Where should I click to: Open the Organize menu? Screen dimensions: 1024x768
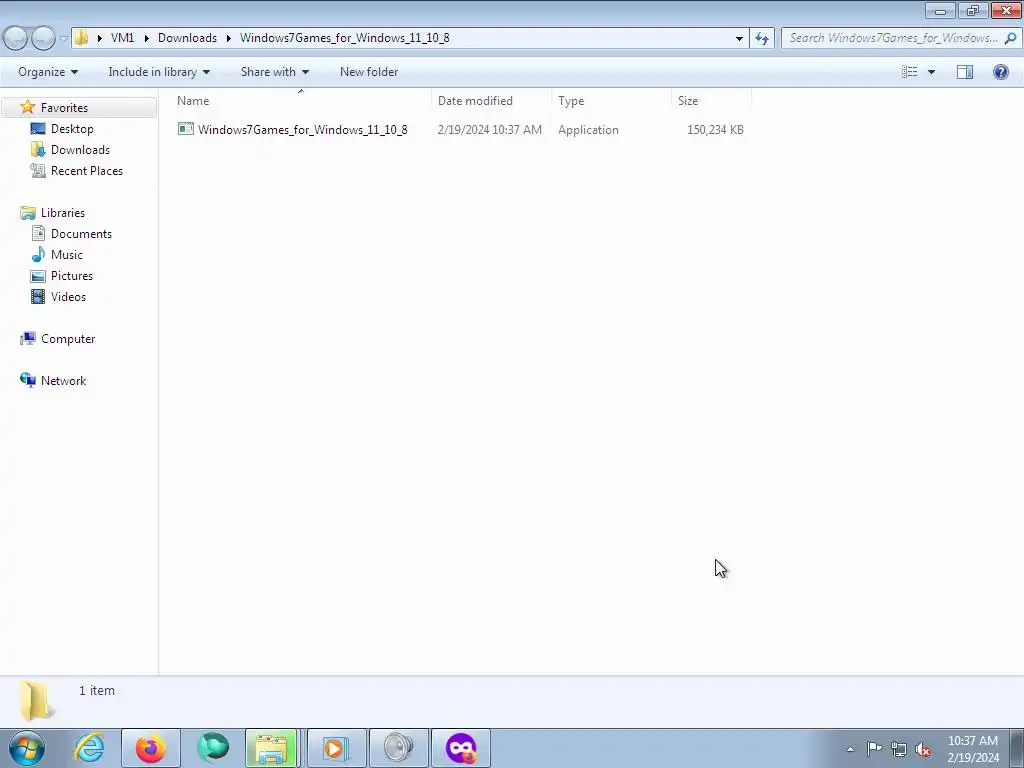[48, 72]
